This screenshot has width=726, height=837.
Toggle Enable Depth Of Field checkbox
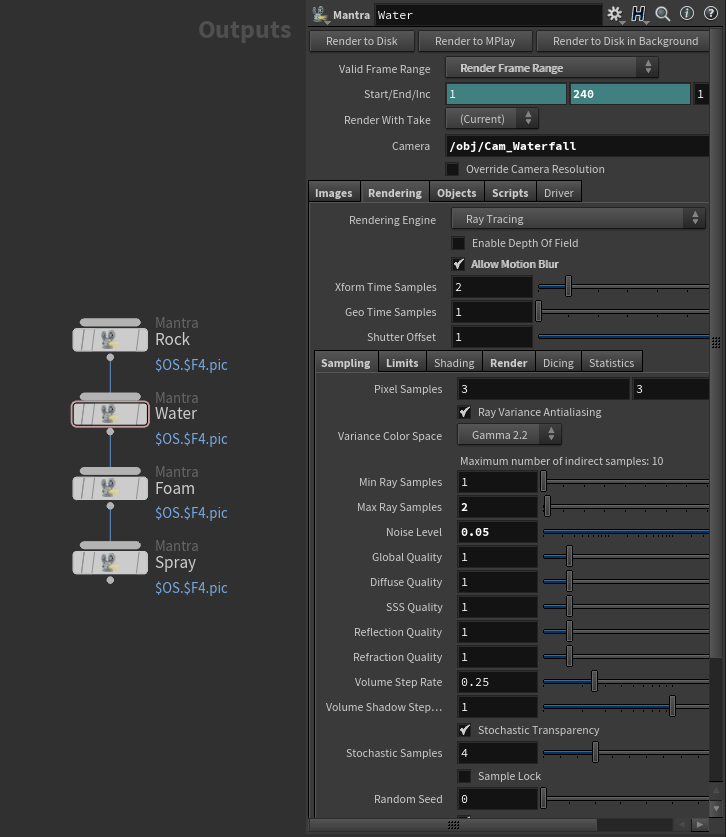459,243
